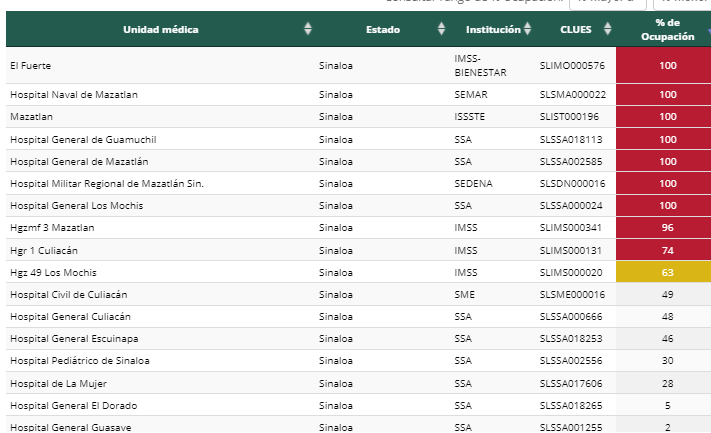Click CLUES code SLSME000016
This screenshot has width=711, height=433.
pyautogui.click(x=572, y=294)
